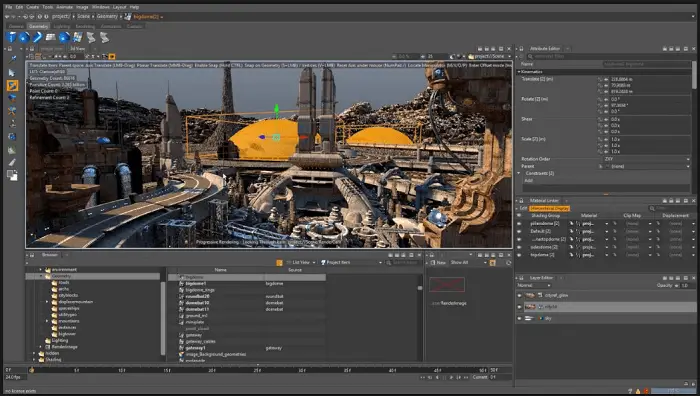Toggle visibility of the selected middle layer

519,307
